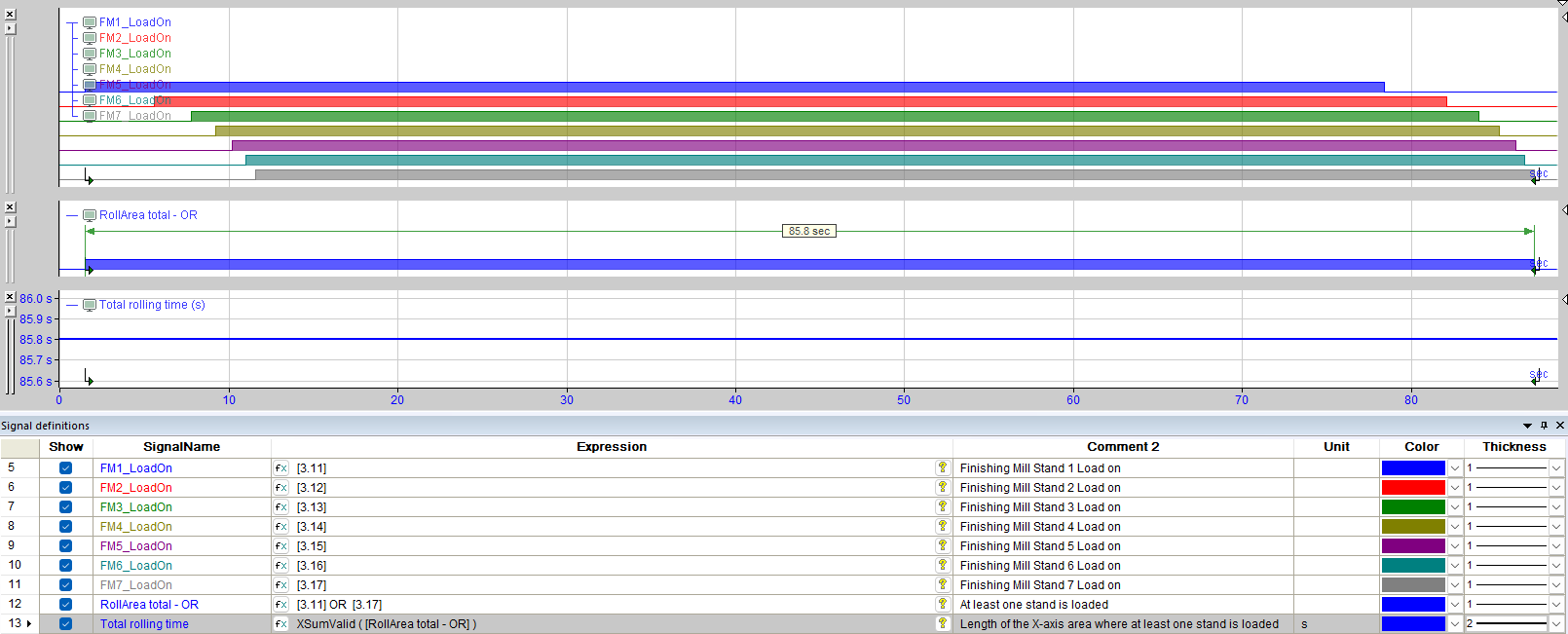
Task: Open fx builder for RollArea total - OR
Action: pos(280,605)
